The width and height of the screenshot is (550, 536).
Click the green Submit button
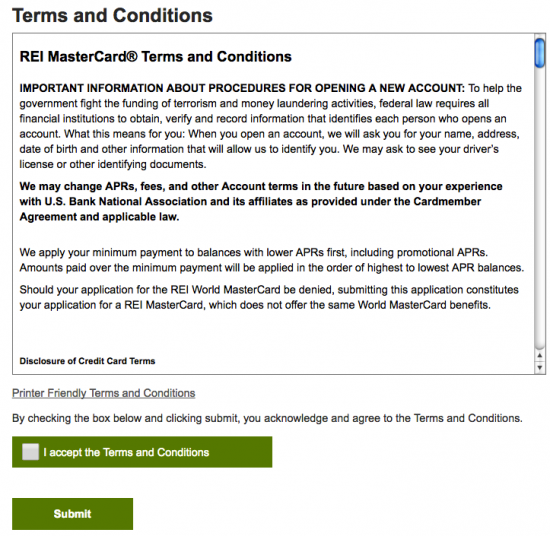point(73,514)
